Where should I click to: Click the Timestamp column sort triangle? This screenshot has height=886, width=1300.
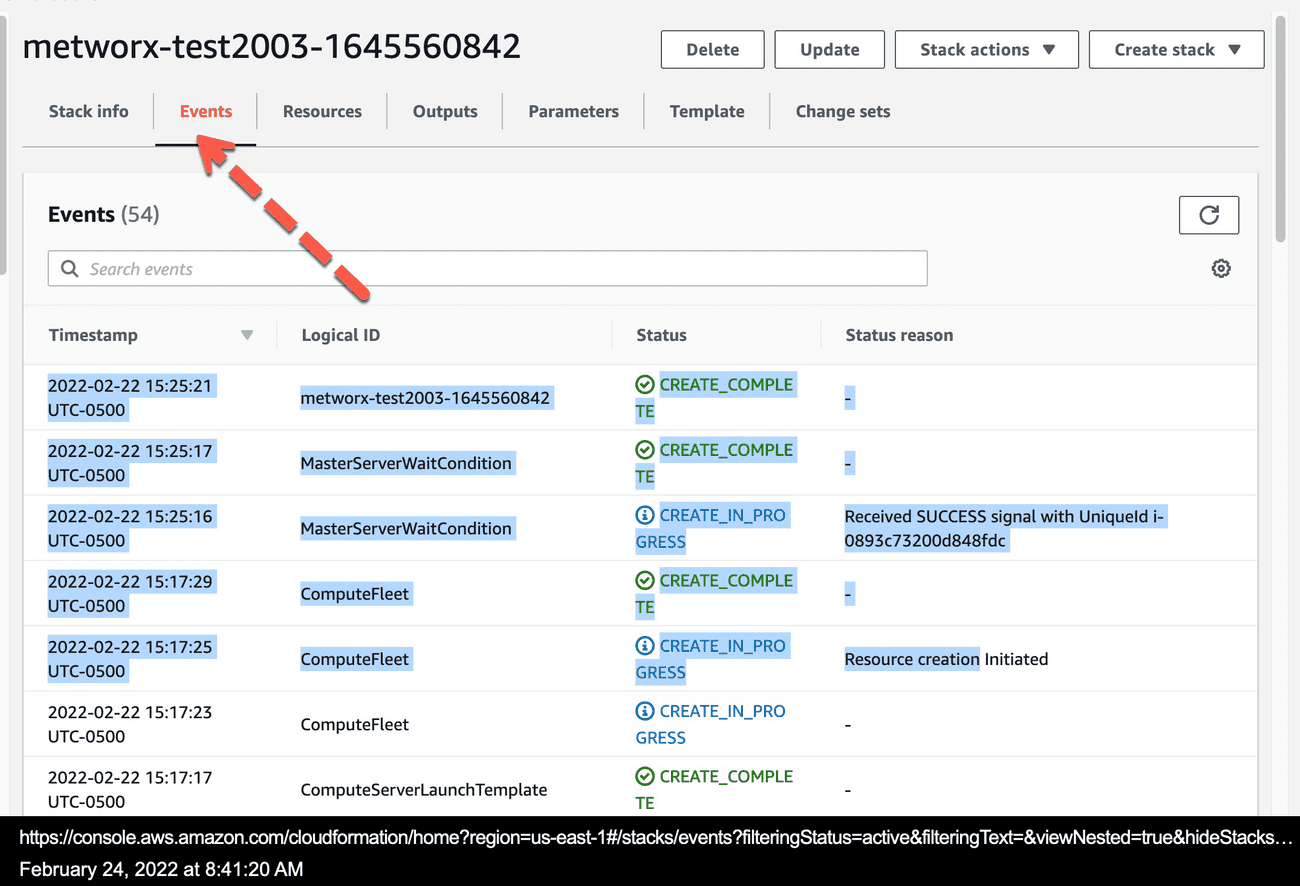247,335
